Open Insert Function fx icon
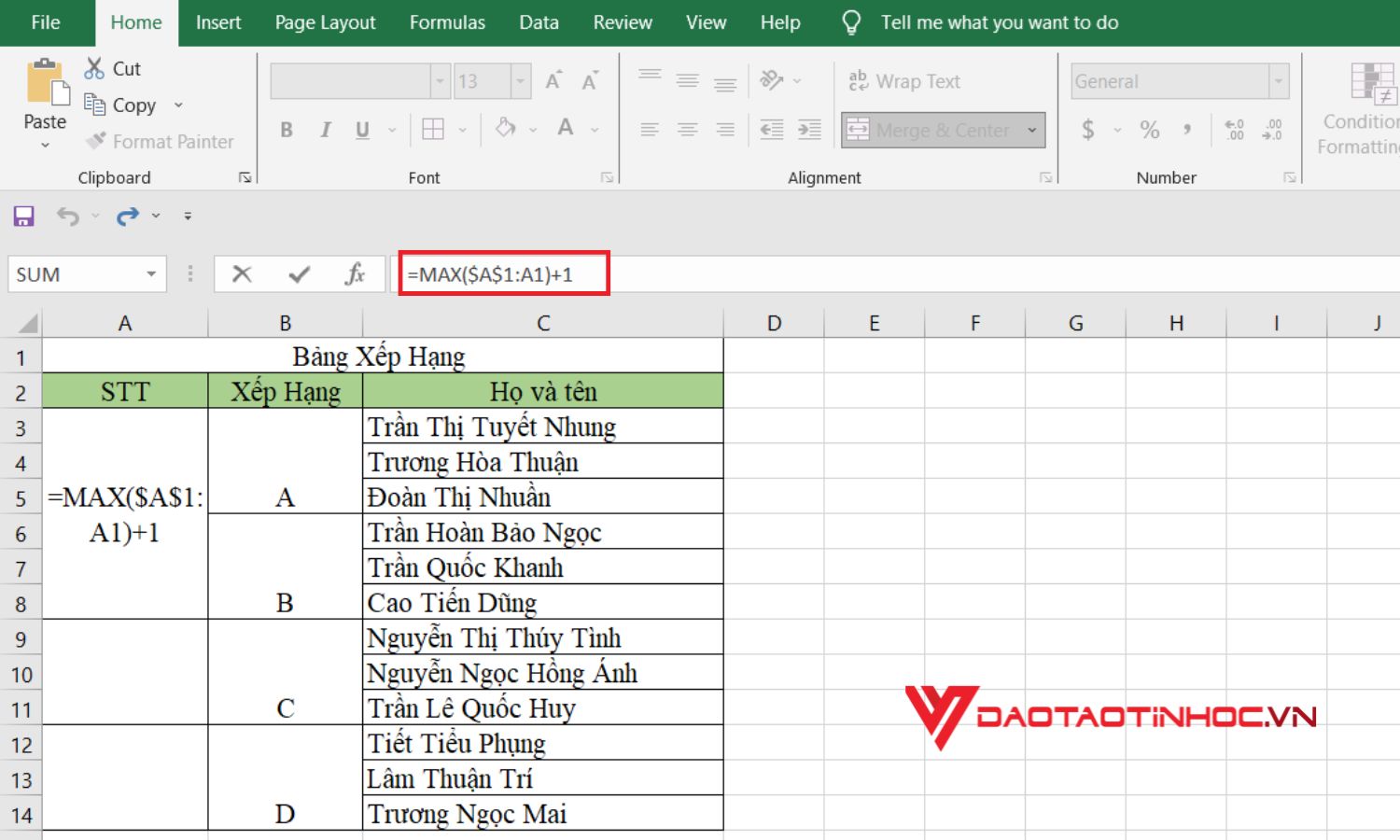 coord(355,273)
